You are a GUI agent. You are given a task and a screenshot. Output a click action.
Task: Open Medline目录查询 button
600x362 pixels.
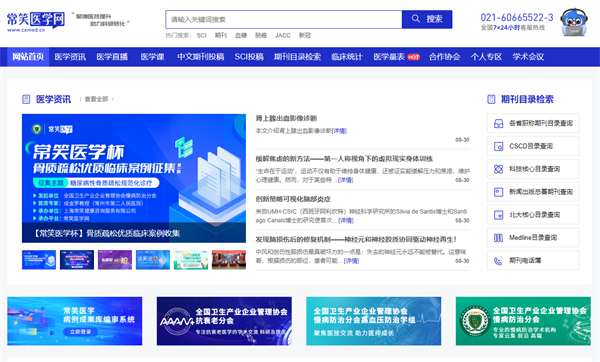tap(533, 238)
